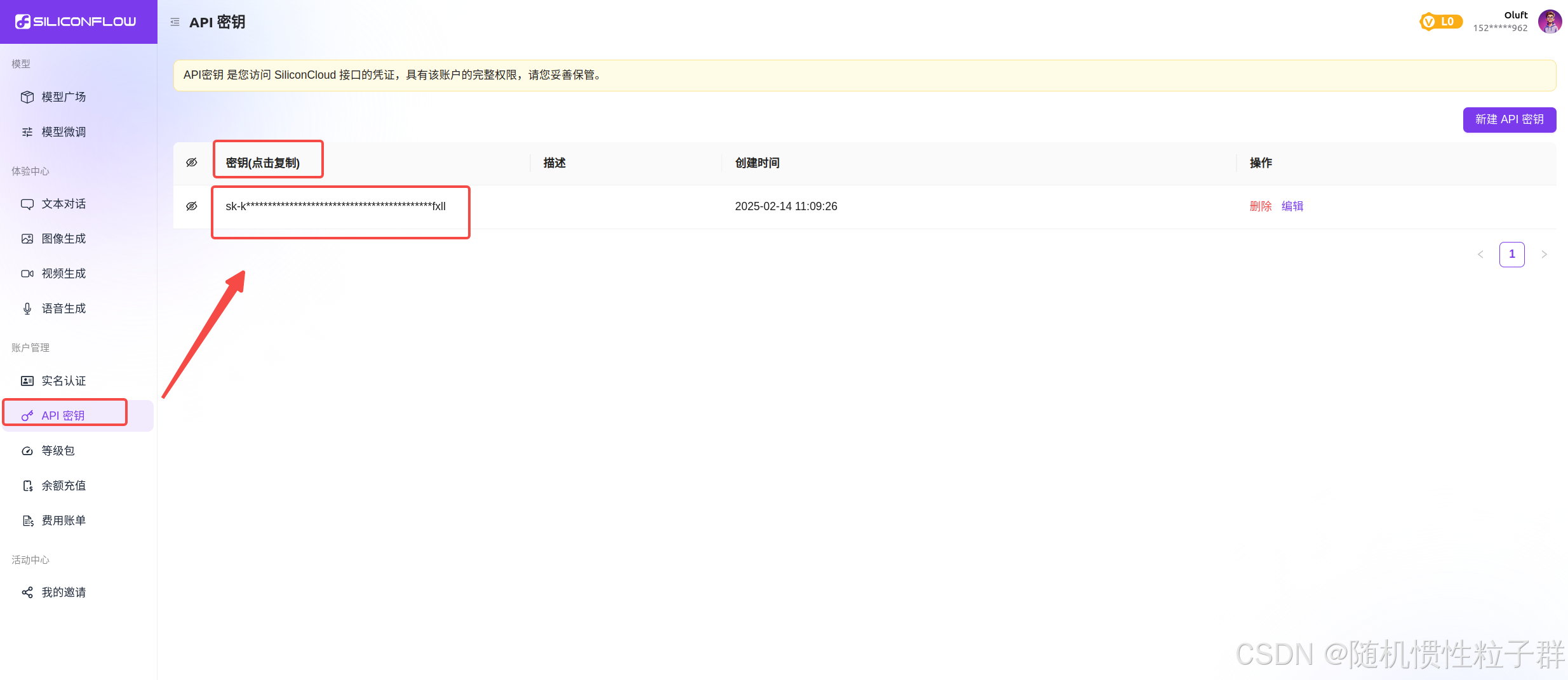The height and width of the screenshot is (680, 1568).
Task: Go to previous page arrow
Action: [1480, 255]
